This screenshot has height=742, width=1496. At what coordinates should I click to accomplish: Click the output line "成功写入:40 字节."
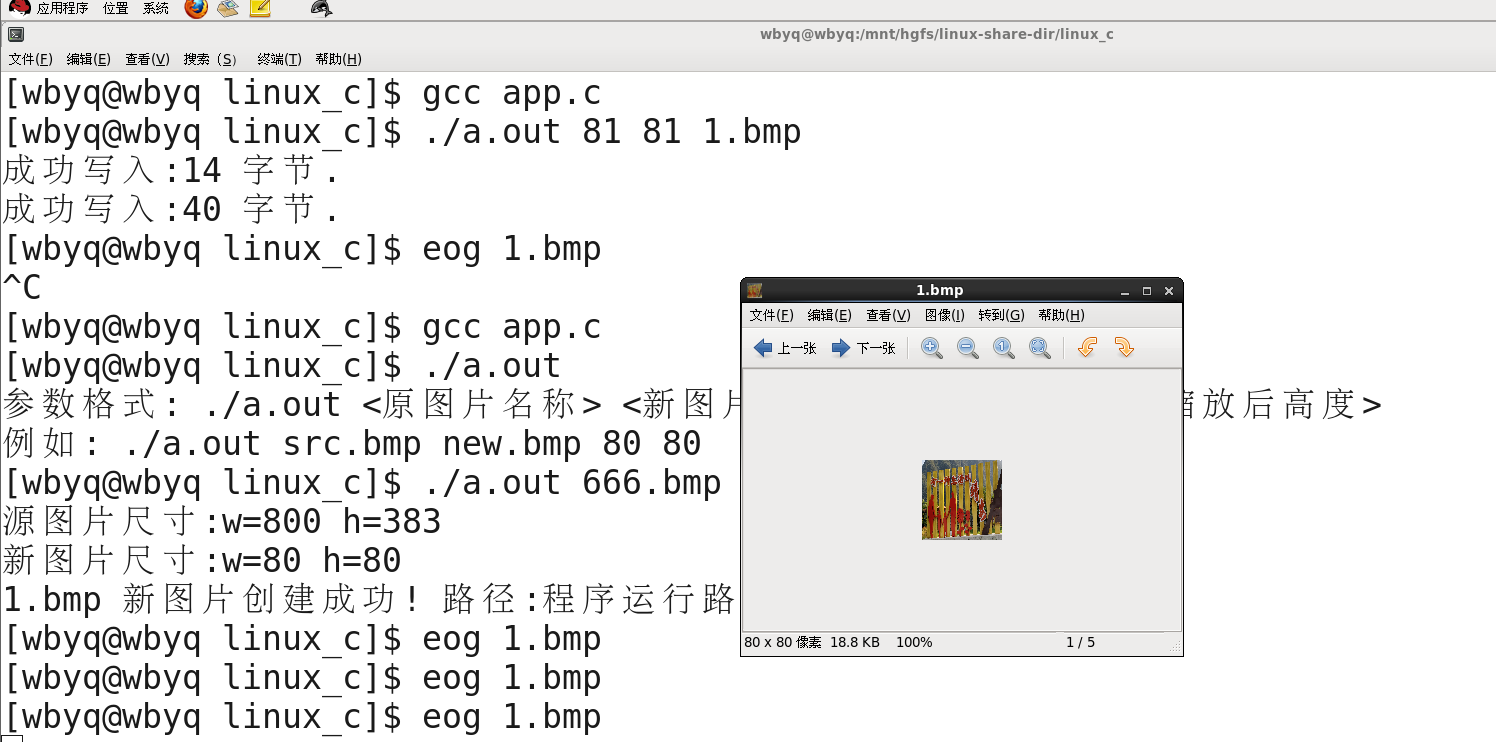pyautogui.click(x=171, y=210)
